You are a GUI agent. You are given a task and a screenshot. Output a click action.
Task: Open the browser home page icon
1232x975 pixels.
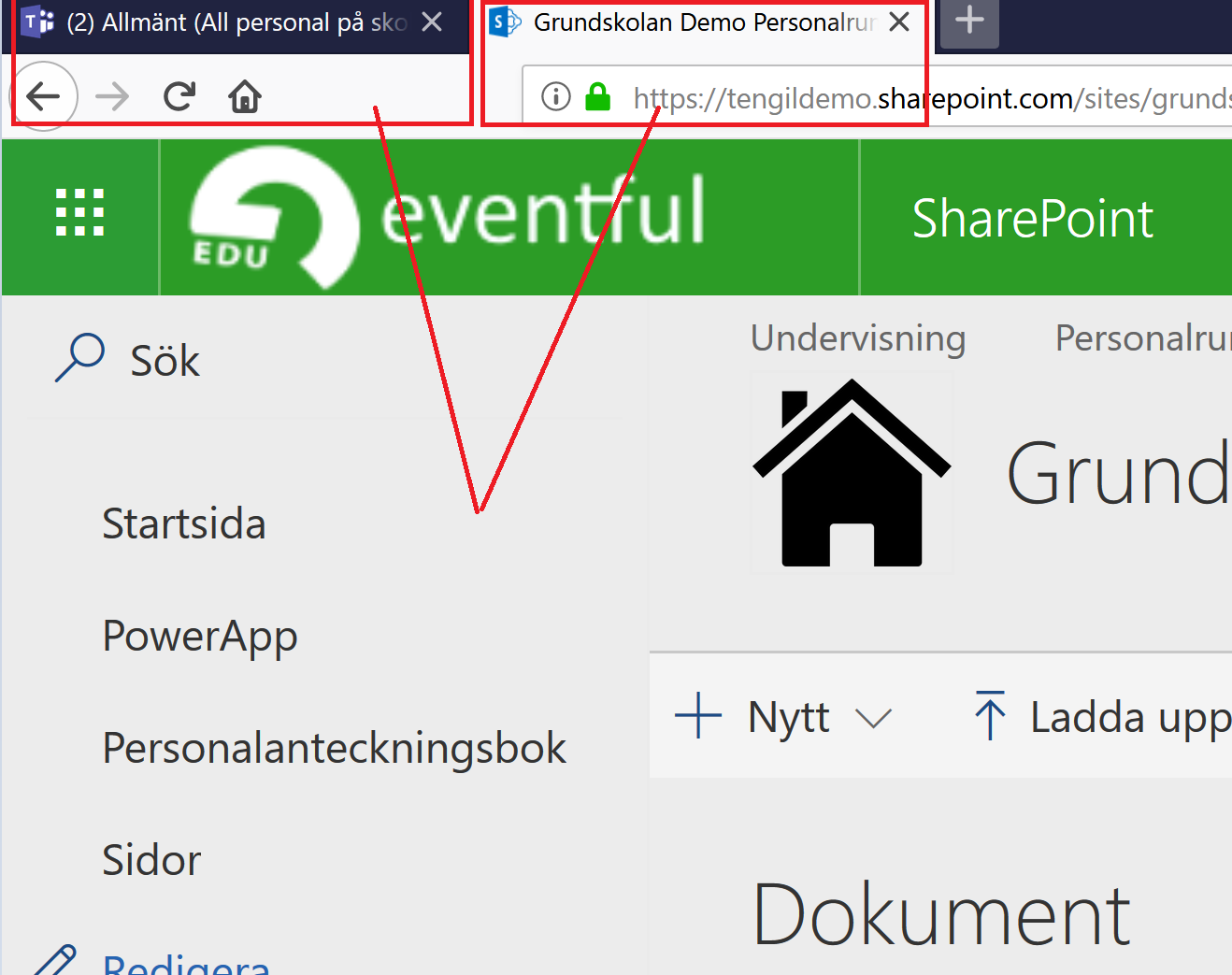point(245,96)
